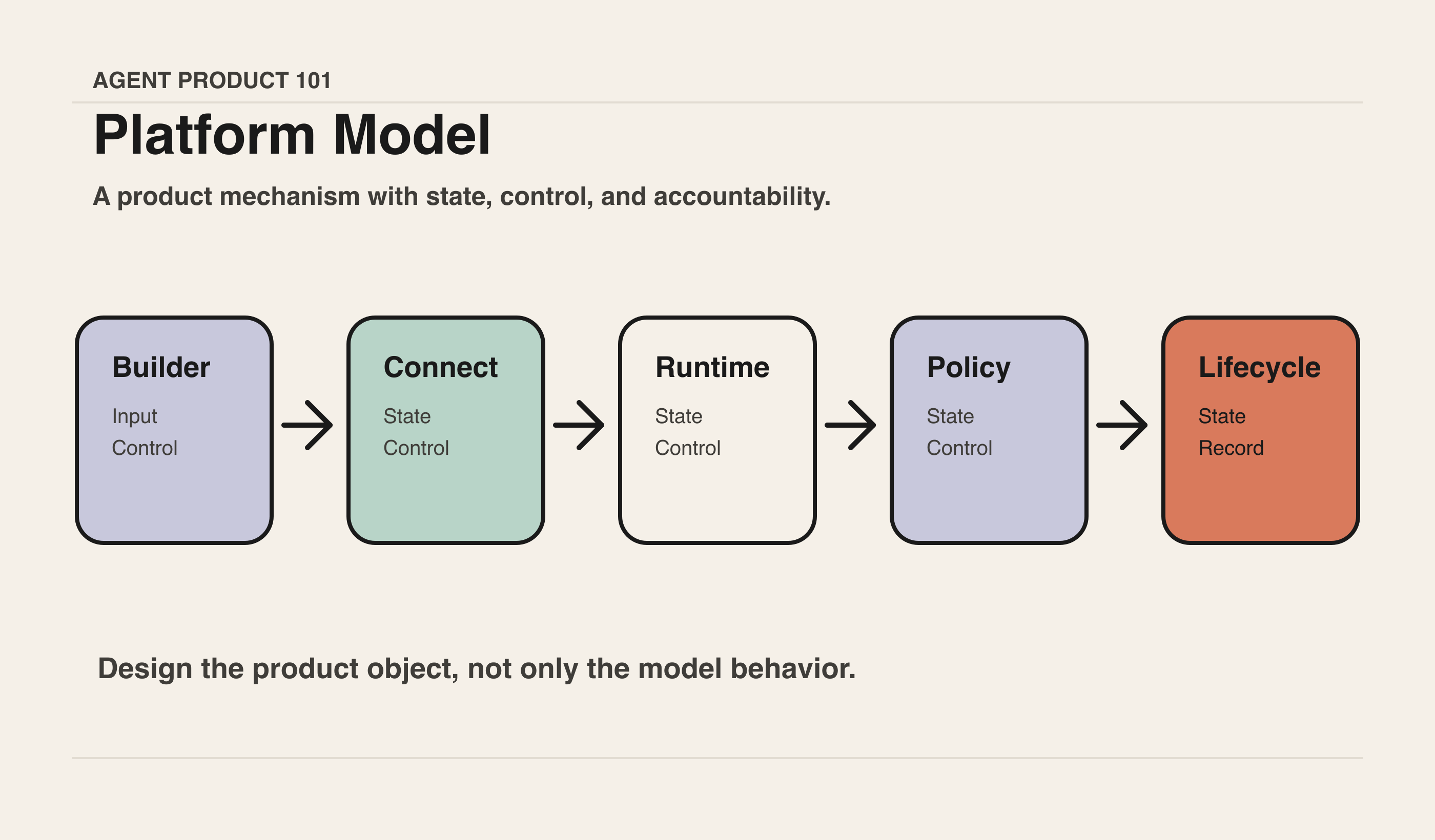The width and height of the screenshot is (1435, 840).
Task: Click the AGENT PRODUCT 101 header text
Action: coord(212,80)
